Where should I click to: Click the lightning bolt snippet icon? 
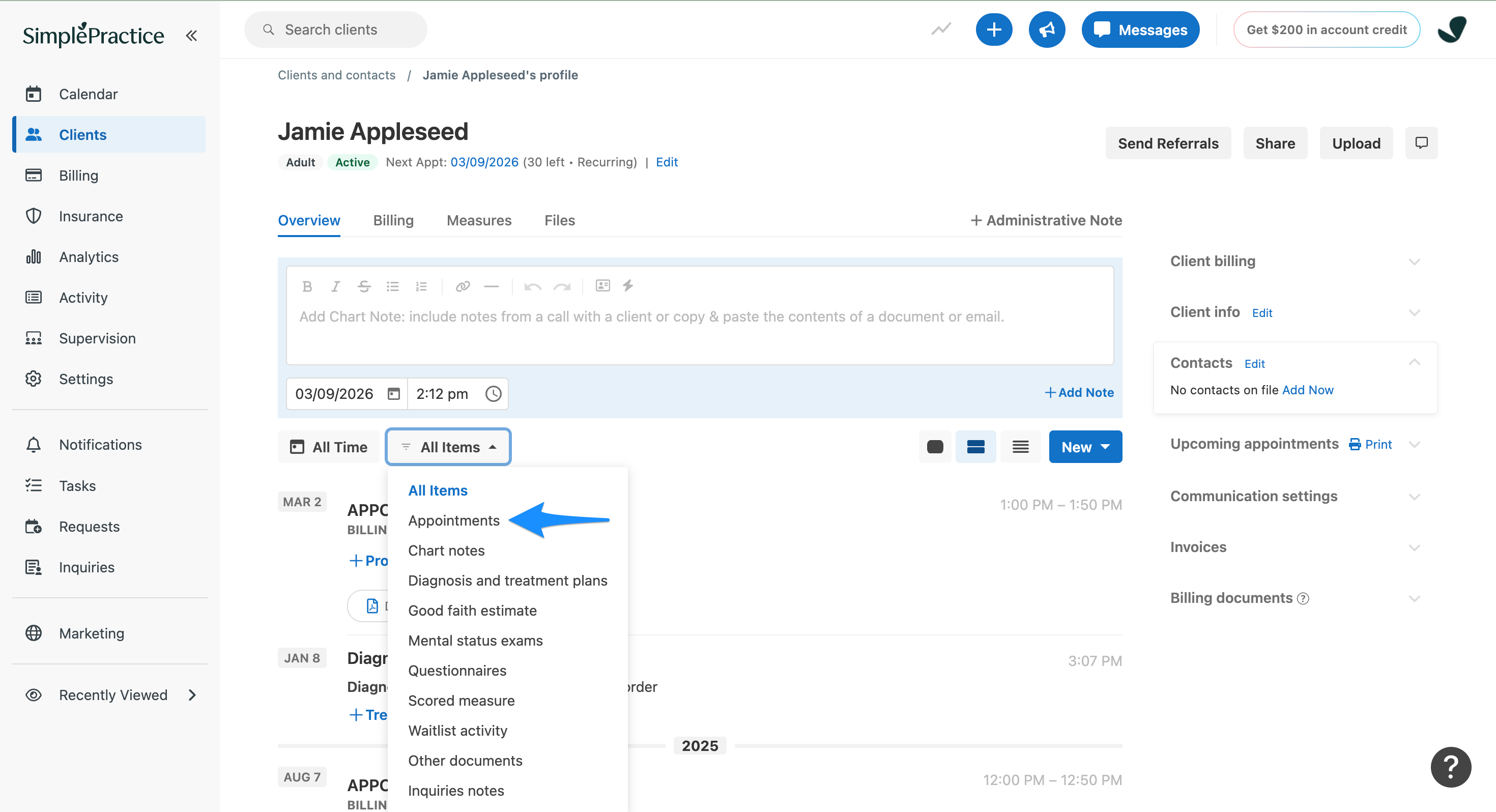628,285
